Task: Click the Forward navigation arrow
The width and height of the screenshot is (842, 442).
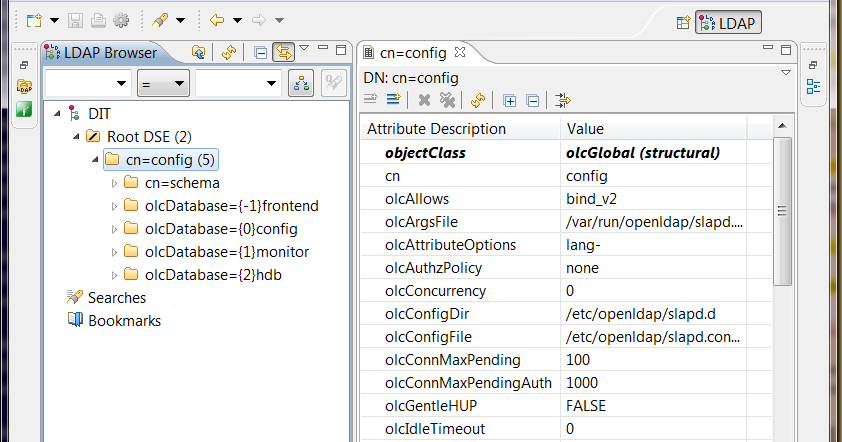Action: pos(259,21)
